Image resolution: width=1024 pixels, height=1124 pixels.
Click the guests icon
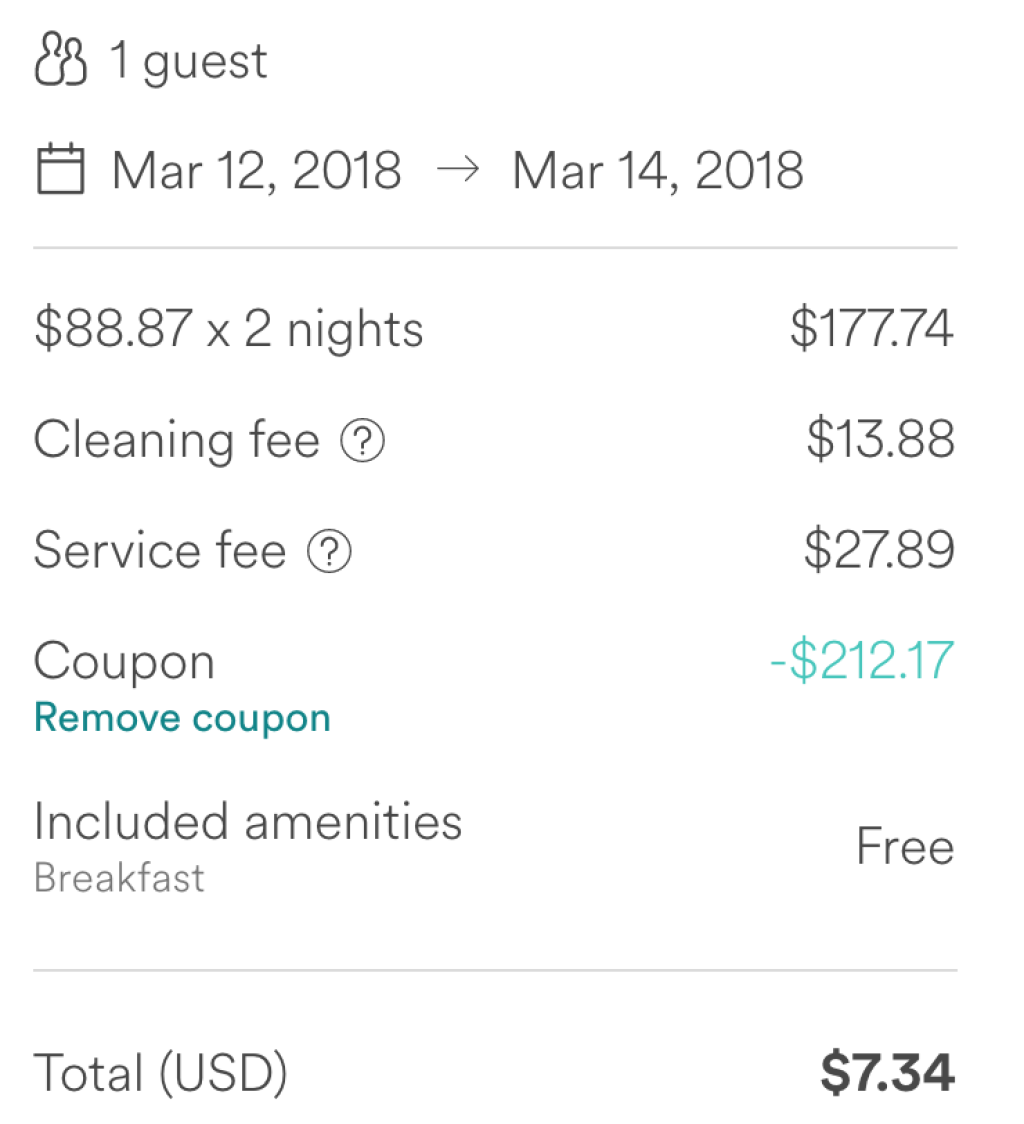coord(60,62)
